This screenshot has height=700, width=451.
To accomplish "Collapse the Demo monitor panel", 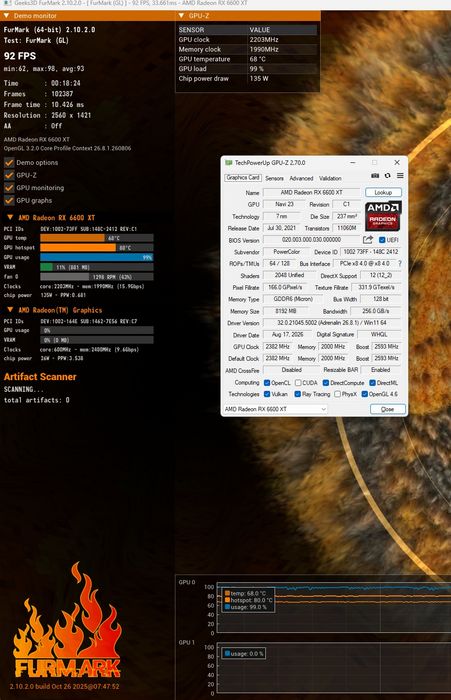I will pyautogui.click(x=6, y=16).
